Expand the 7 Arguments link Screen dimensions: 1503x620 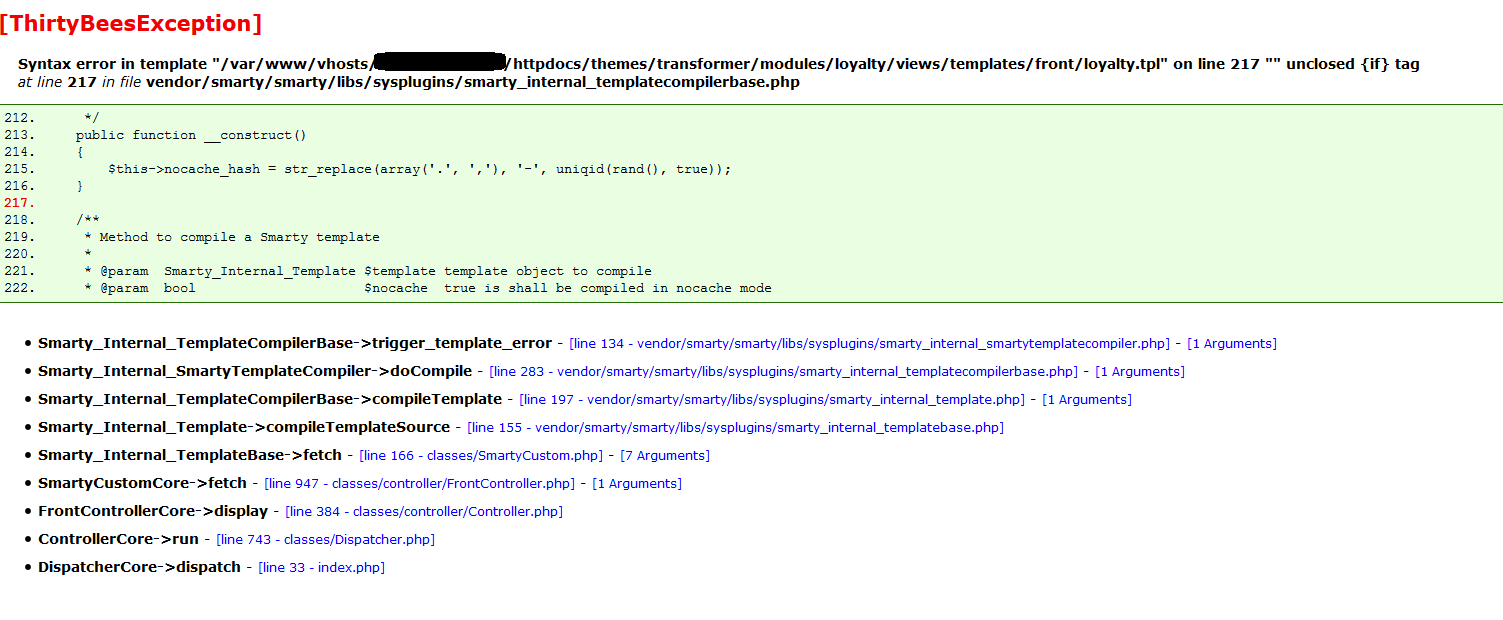[665, 456]
